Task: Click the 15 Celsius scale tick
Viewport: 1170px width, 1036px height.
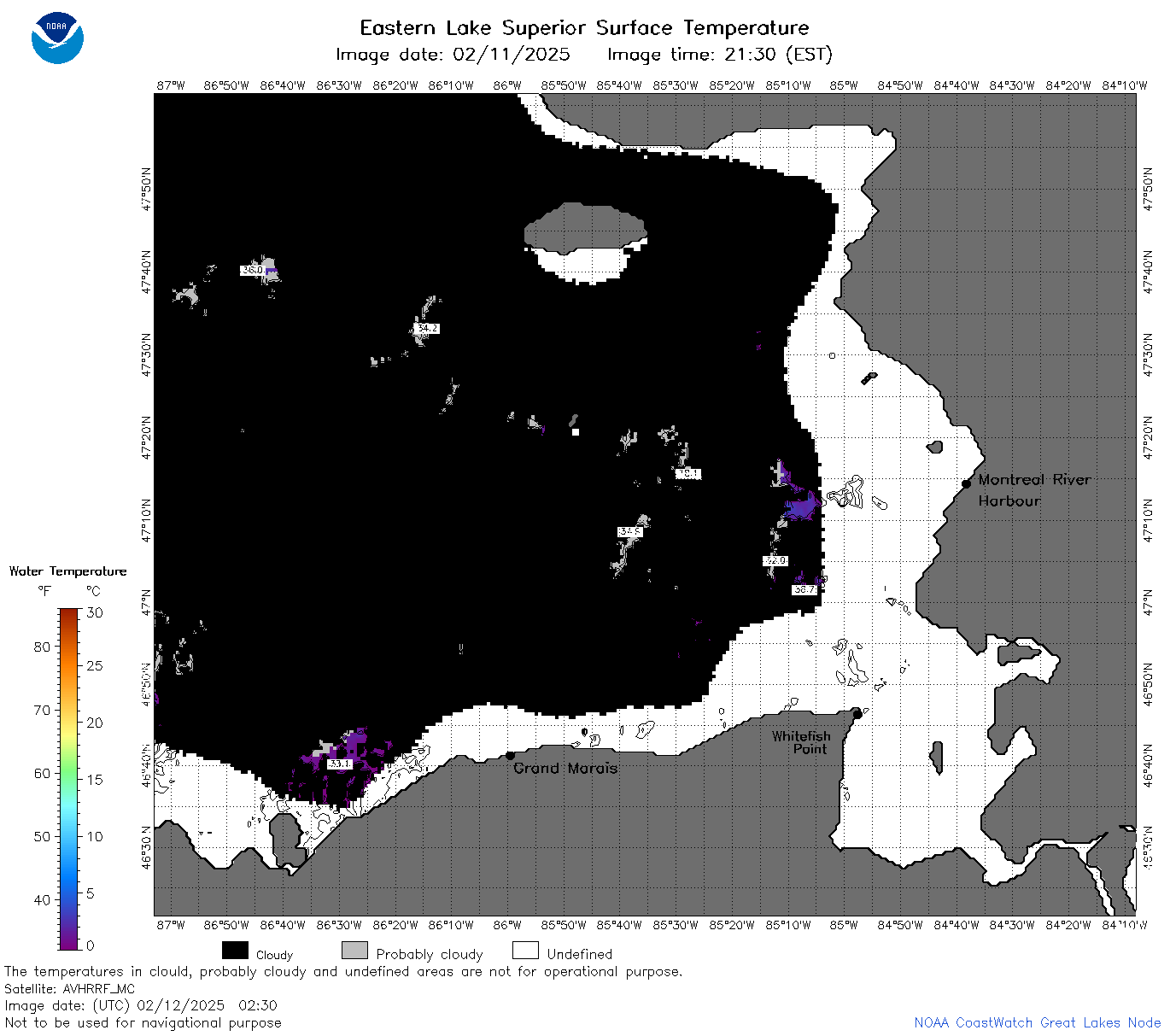Action: click(95, 779)
